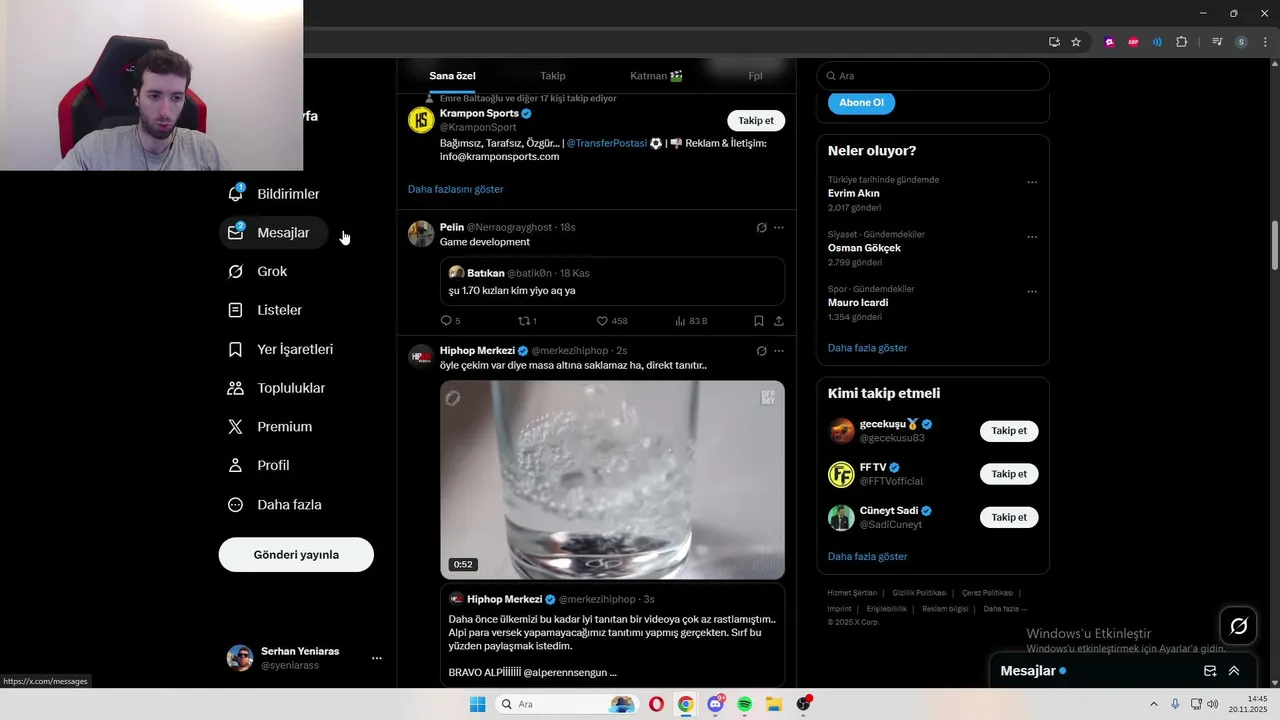
Task: Open Hizmet Şartları footer link
Action: tap(852, 593)
